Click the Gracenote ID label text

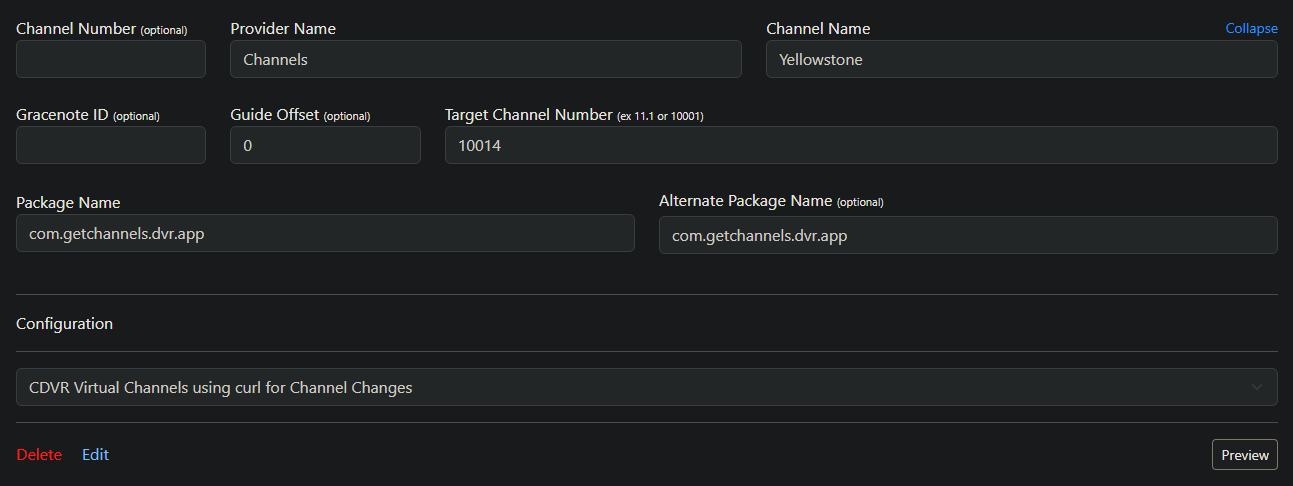pos(62,115)
